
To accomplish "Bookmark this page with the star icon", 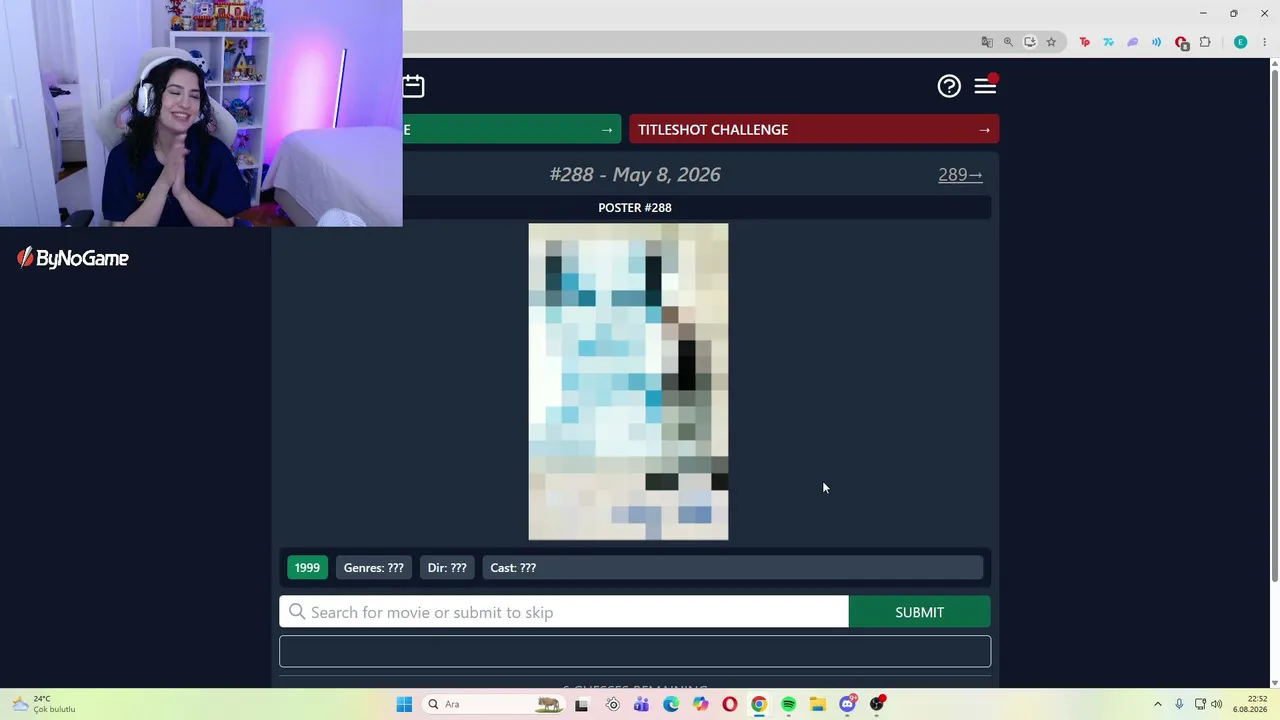I will click(1051, 42).
